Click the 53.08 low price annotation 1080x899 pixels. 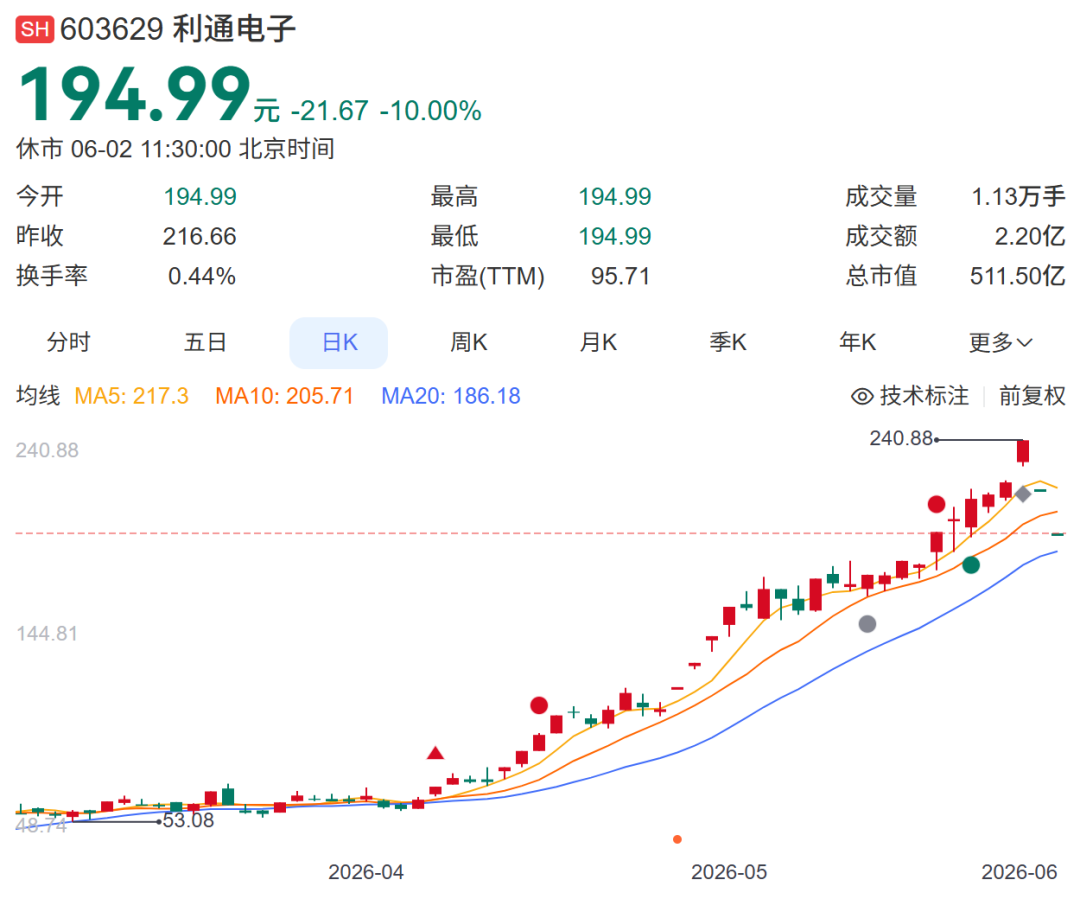(189, 820)
